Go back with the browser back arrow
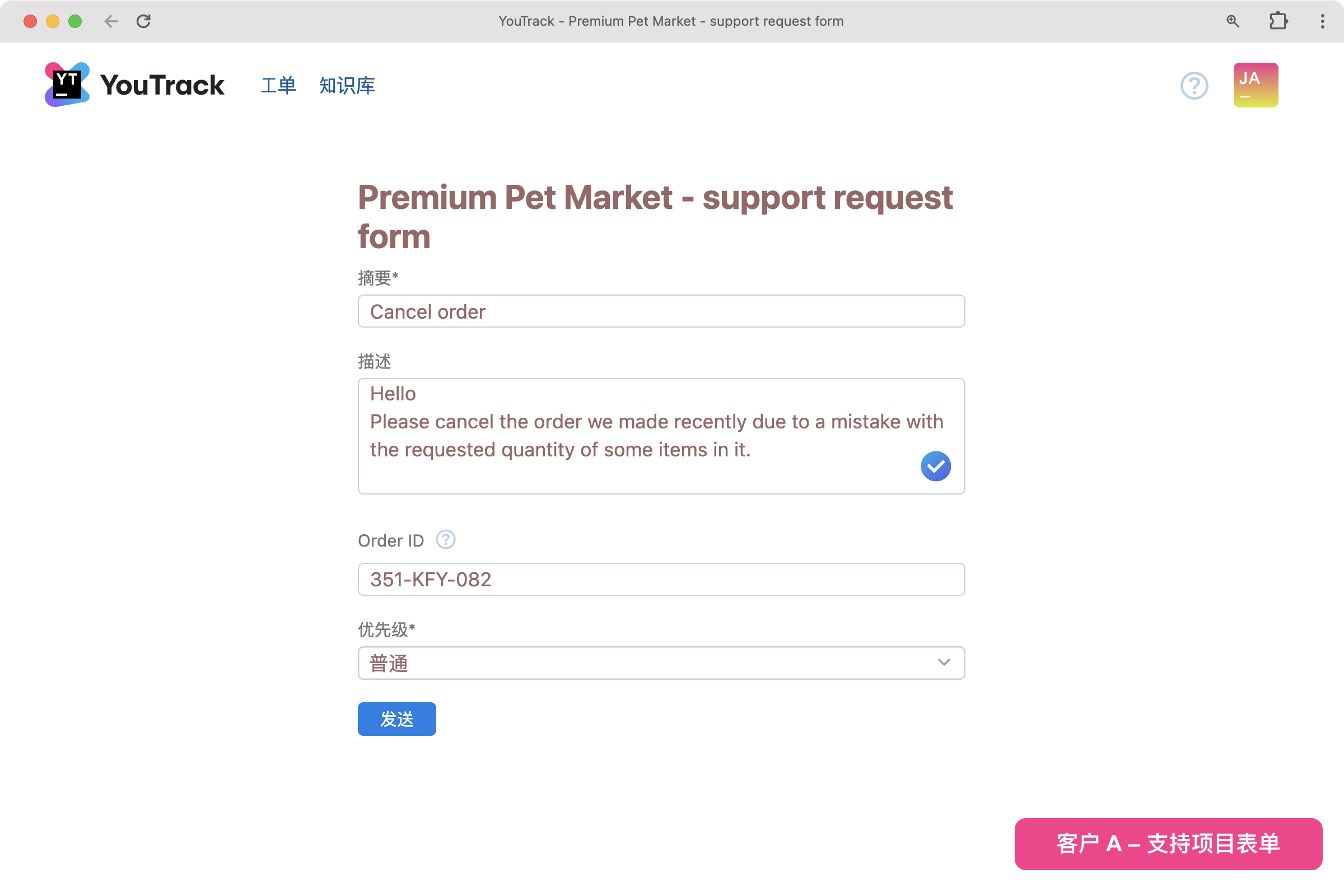This screenshot has height=896, width=1344. [111, 21]
